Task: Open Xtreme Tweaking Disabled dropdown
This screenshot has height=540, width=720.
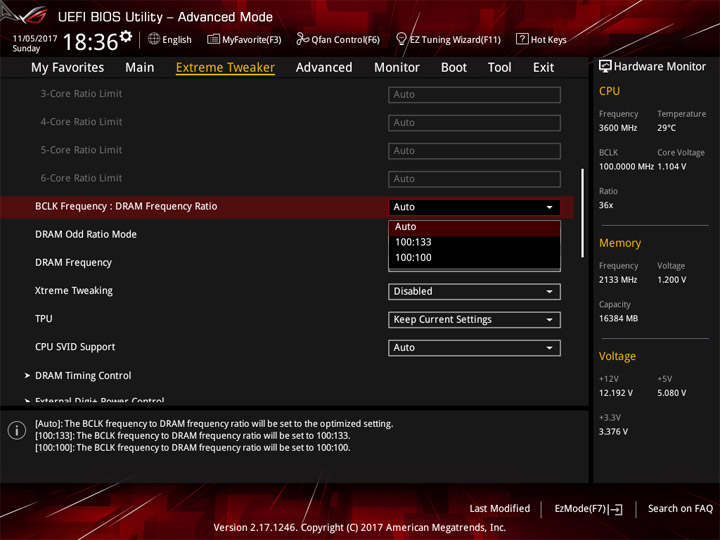Action: (474, 292)
